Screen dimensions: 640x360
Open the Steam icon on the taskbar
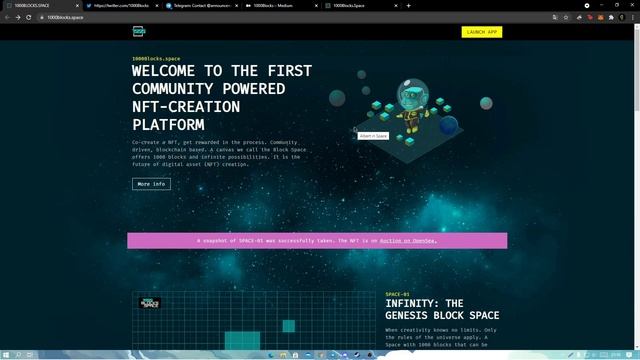tap(357, 355)
